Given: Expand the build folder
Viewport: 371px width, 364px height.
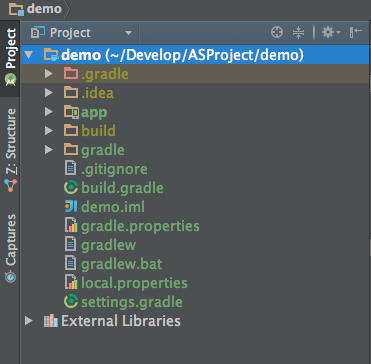Looking at the screenshot, I should pos(49,131).
